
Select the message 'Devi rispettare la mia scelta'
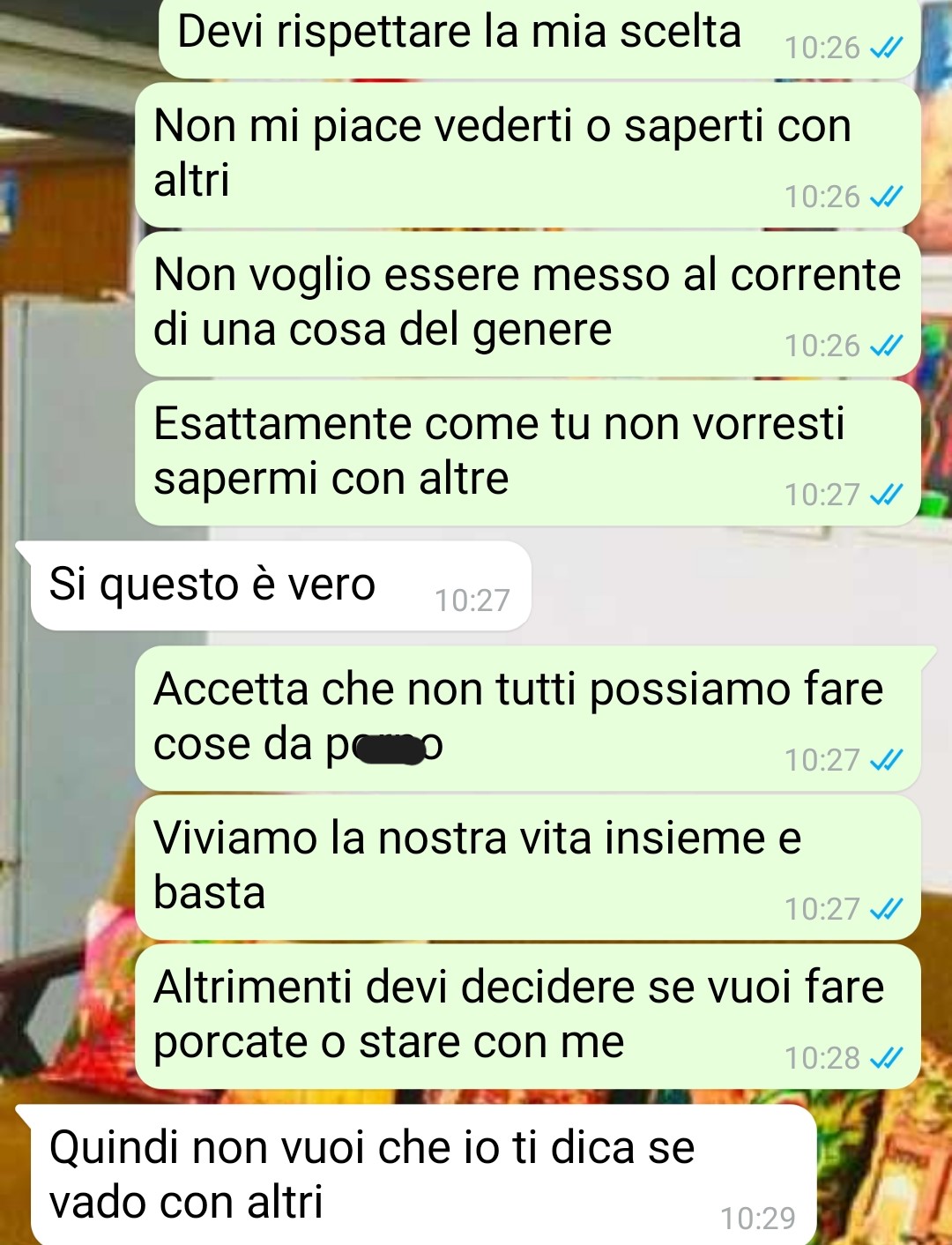pyautogui.click(x=539, y=38)
